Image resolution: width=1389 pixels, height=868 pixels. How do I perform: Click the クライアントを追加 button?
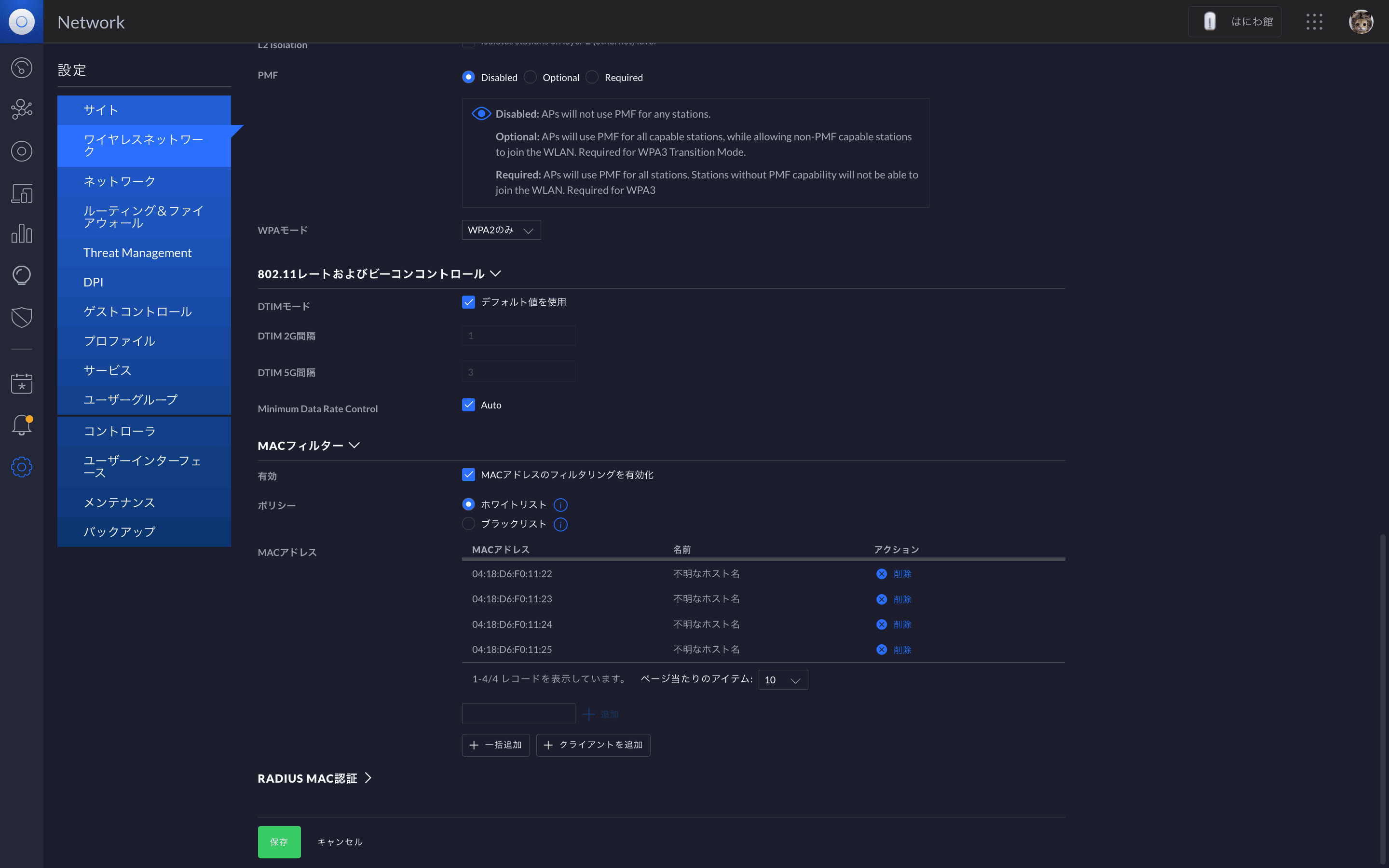point(593,745)
